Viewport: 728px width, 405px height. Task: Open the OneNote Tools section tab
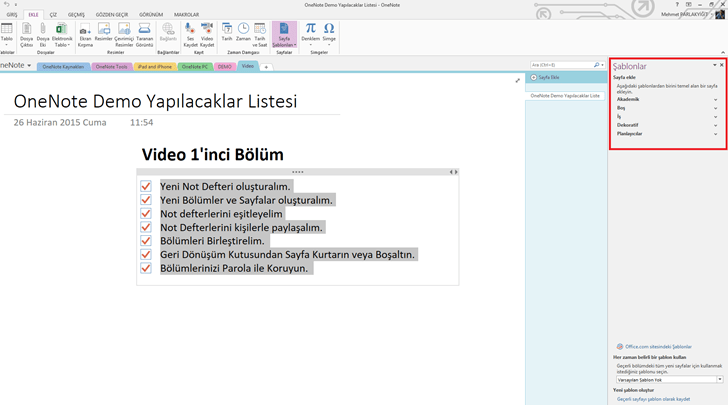(x=111, y=67)
